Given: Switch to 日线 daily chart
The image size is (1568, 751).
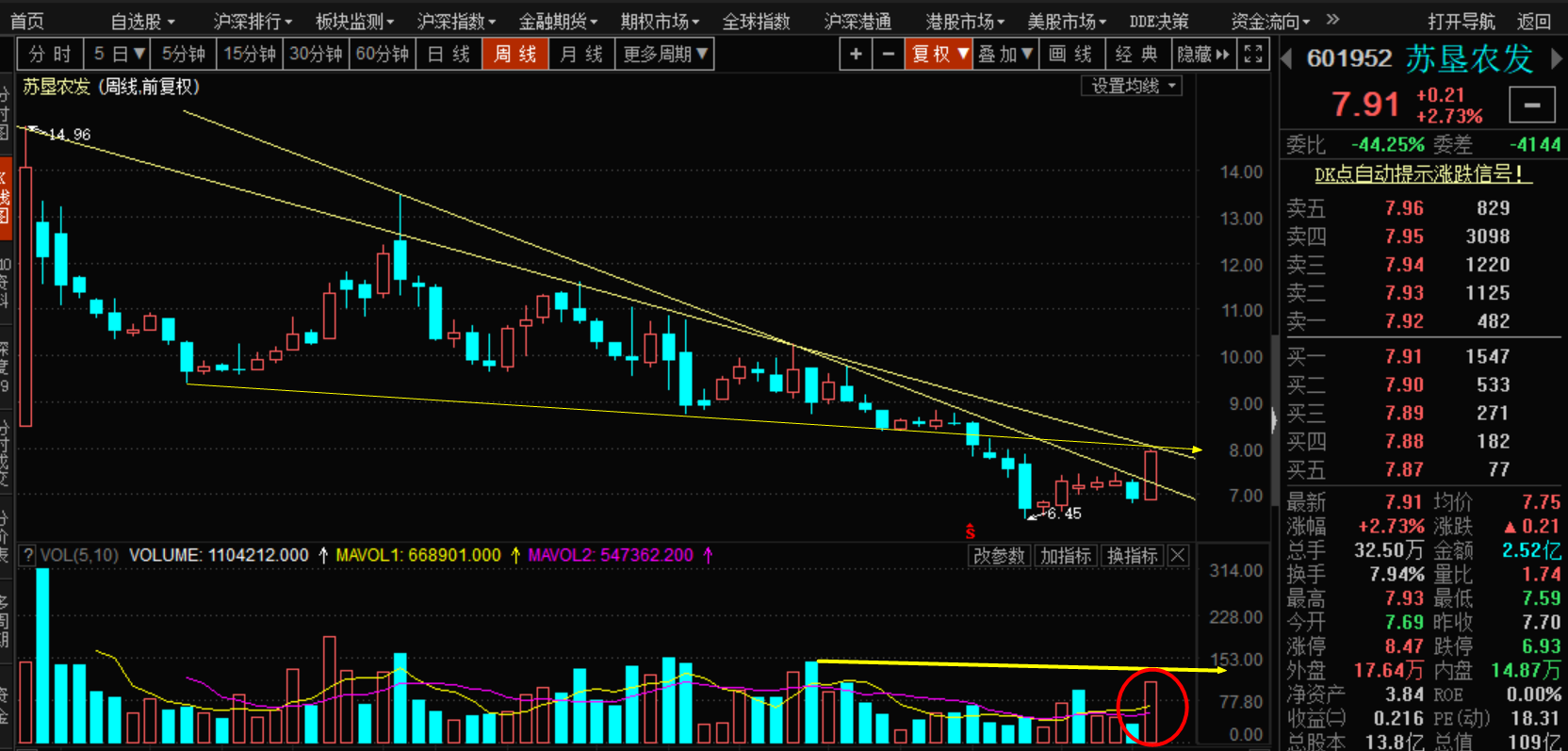Looking at the screenshot, I should point(449,54).
